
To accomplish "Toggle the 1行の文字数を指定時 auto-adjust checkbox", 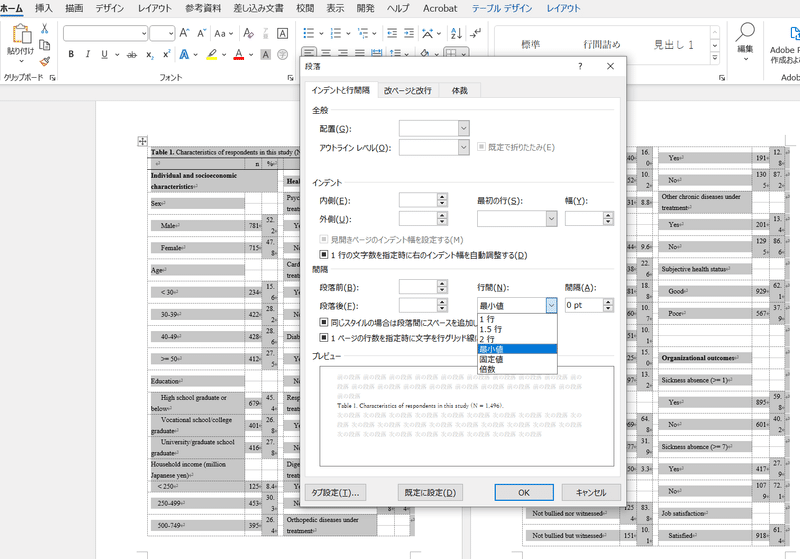I will 323,255.
